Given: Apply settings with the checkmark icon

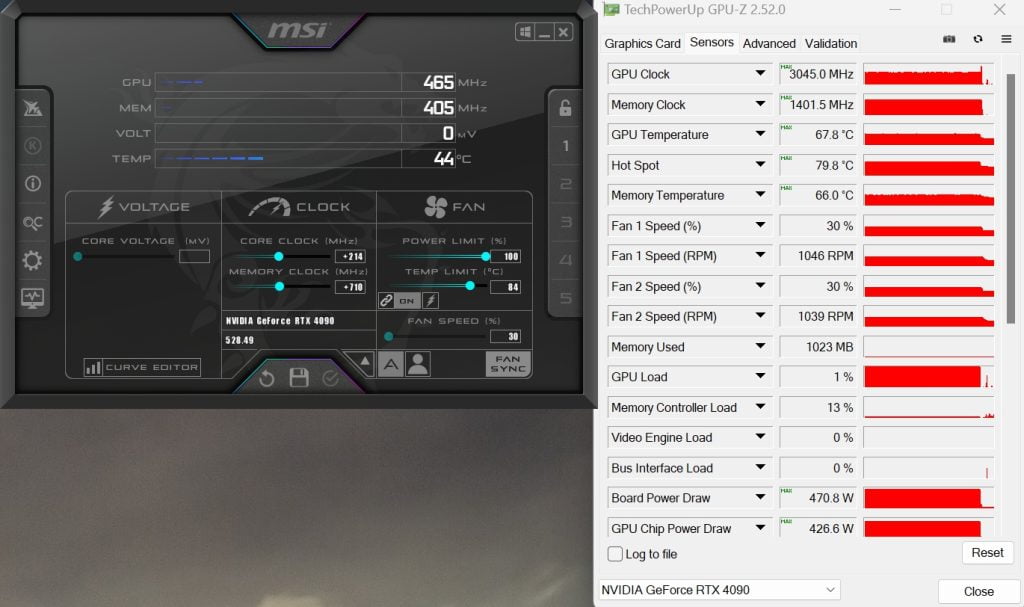Looking at the screenshot, I should point(330,378).
